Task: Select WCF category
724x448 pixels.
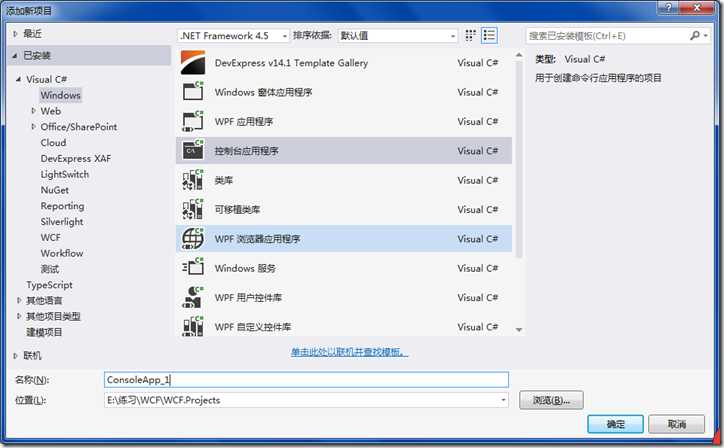Action: click(50, 237)
